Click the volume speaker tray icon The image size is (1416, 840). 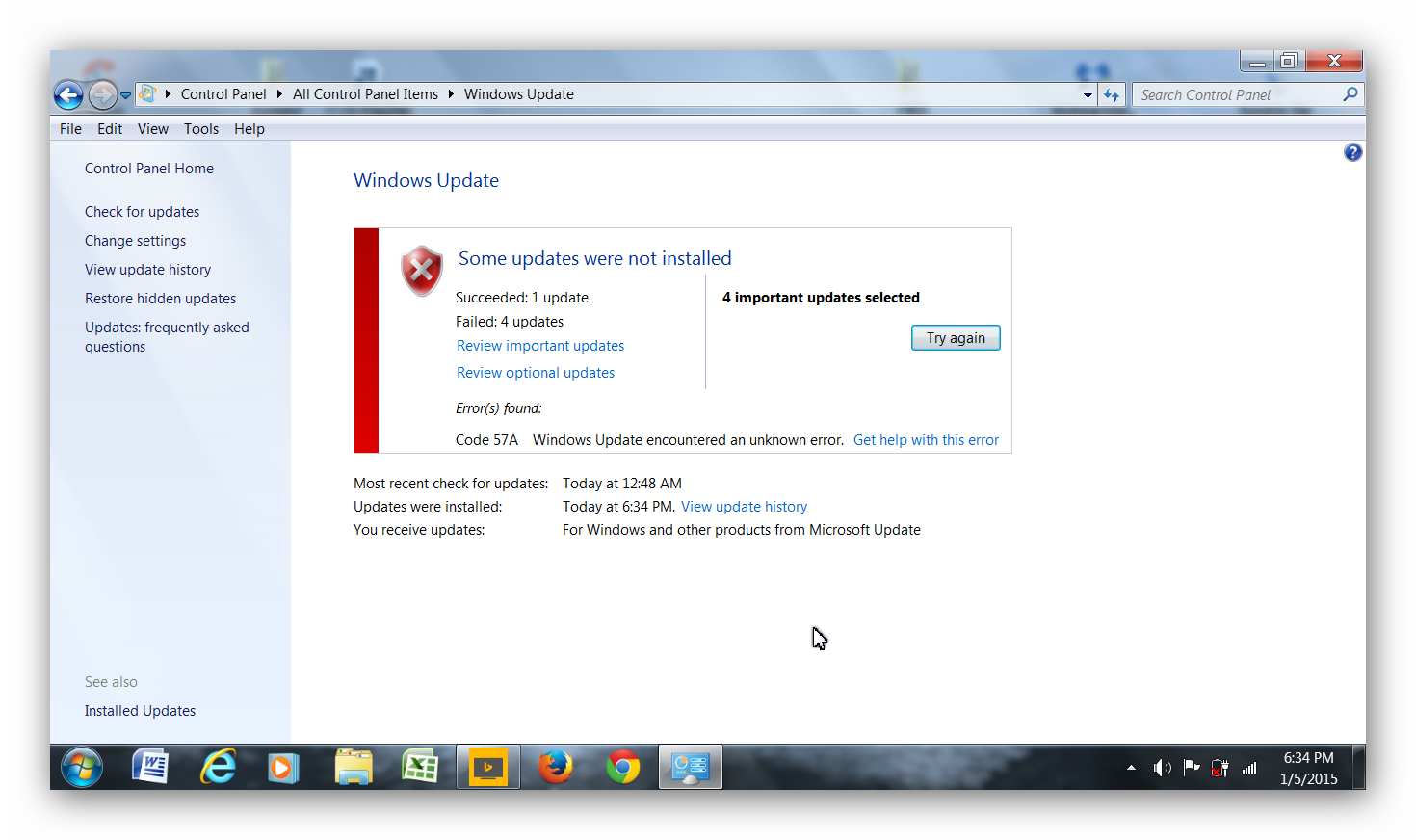[1163, 768]
